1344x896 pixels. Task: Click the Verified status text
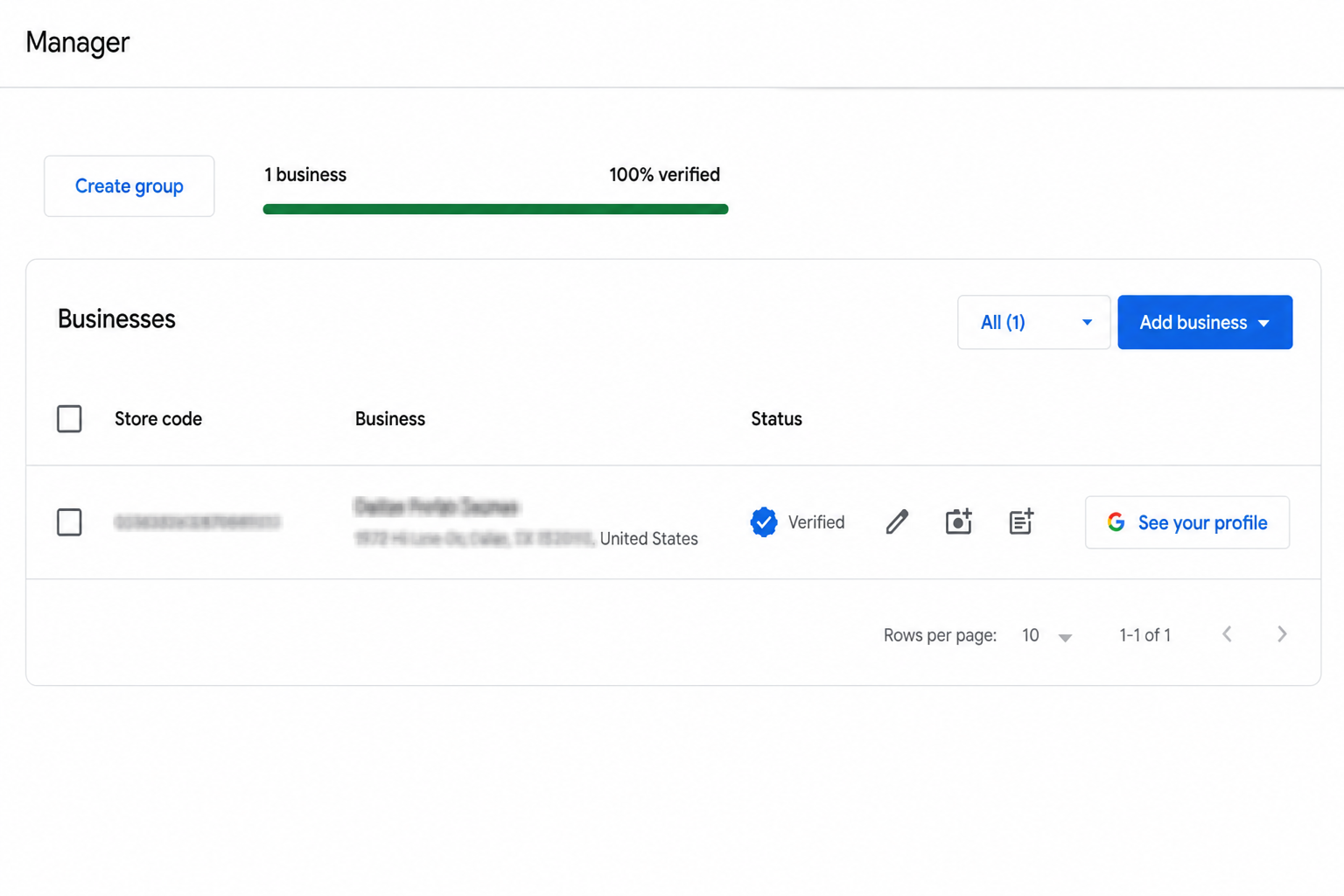coord(816,522)
